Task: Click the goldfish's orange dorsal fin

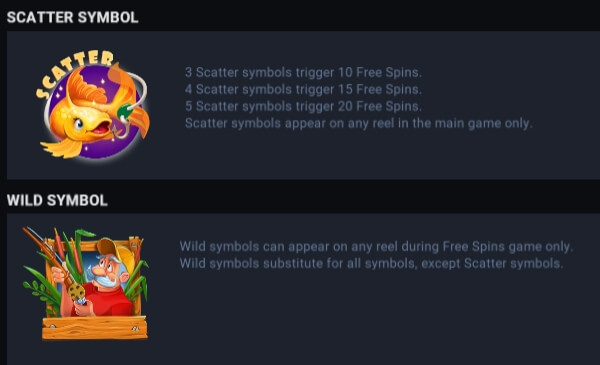Action: (x=86, y=86)
